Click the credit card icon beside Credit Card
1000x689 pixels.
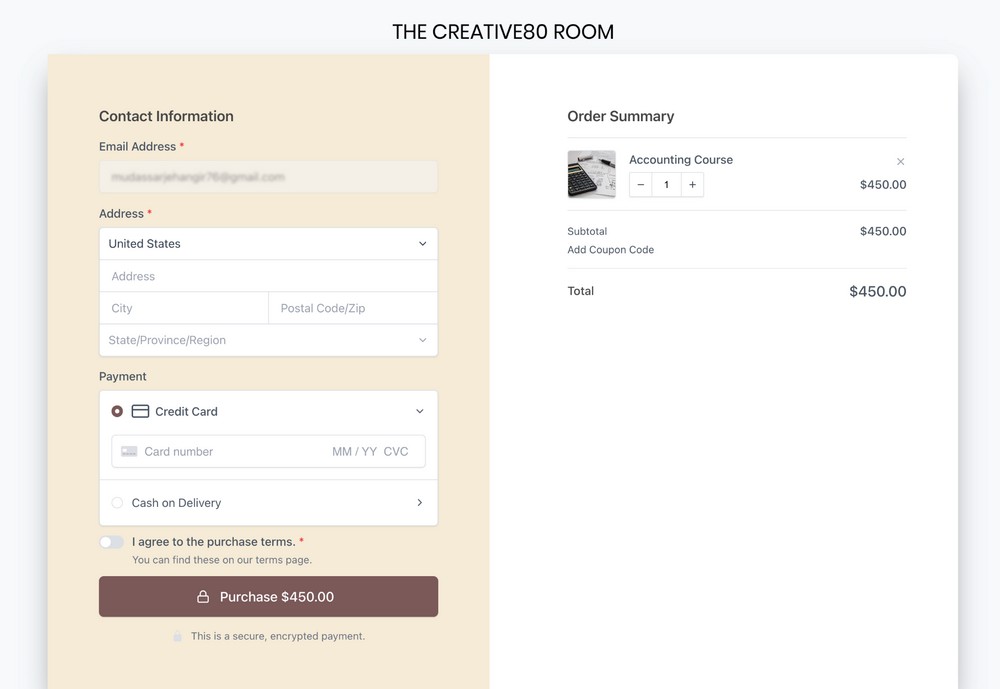pos(139,411)
